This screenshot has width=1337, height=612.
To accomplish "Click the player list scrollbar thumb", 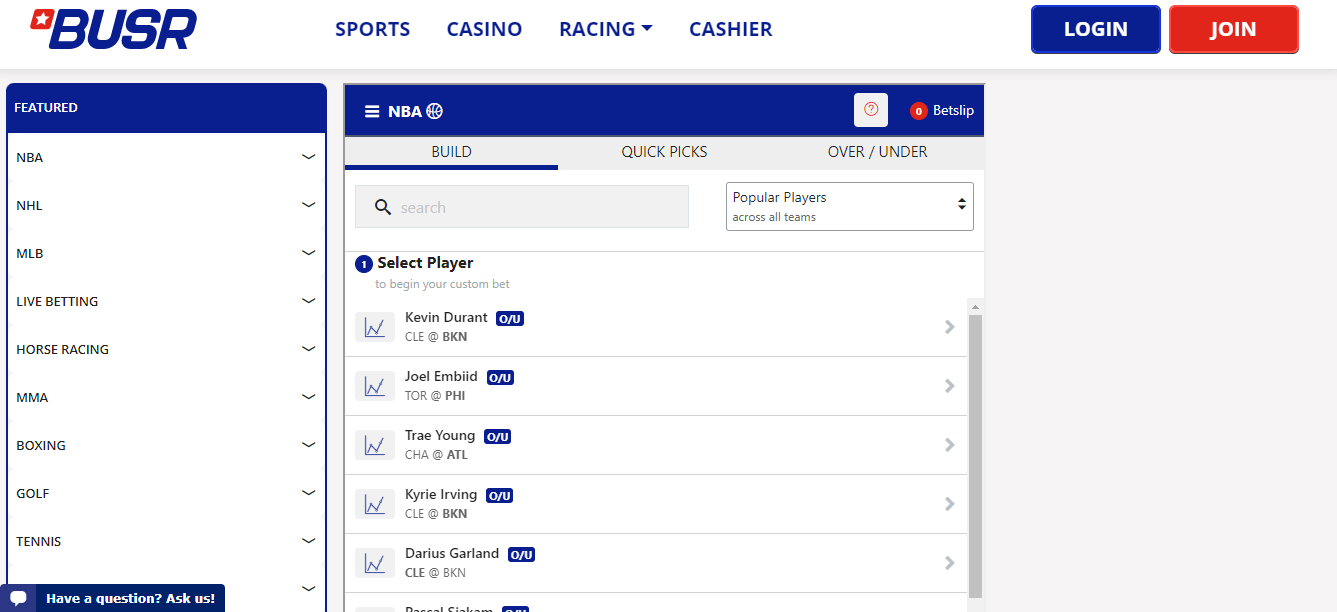I will (976, 455).
